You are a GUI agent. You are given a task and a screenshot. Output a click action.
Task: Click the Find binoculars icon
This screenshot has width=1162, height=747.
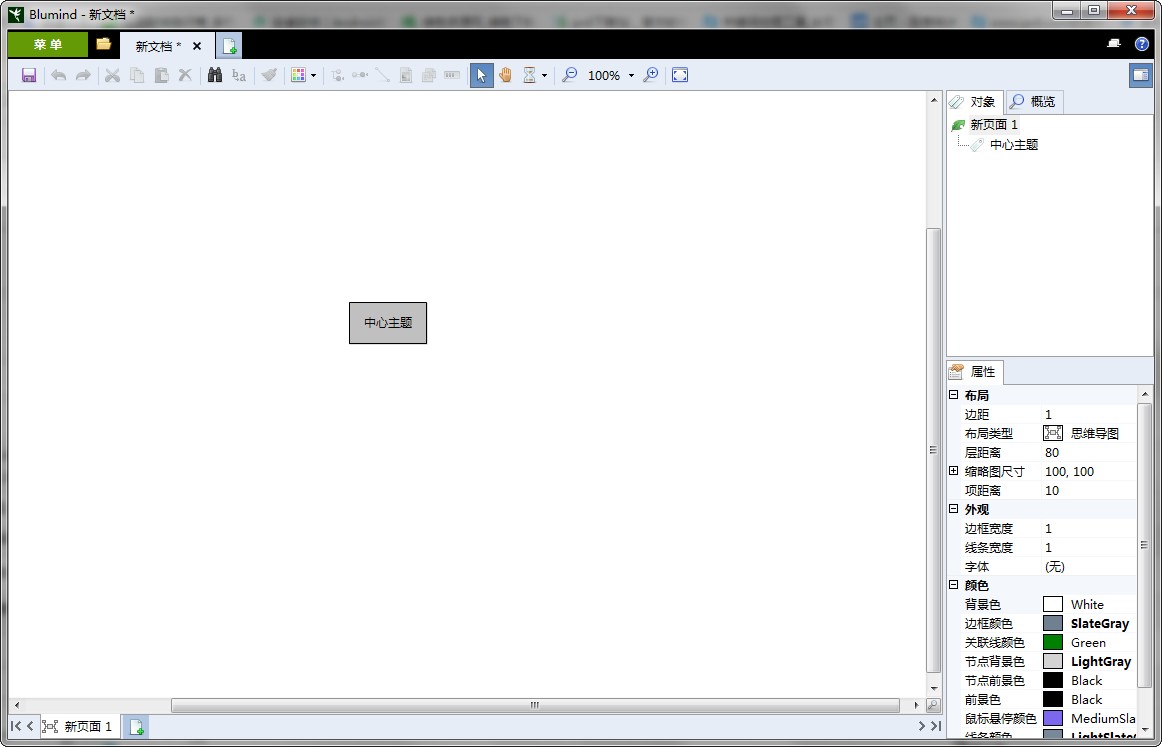214,75
